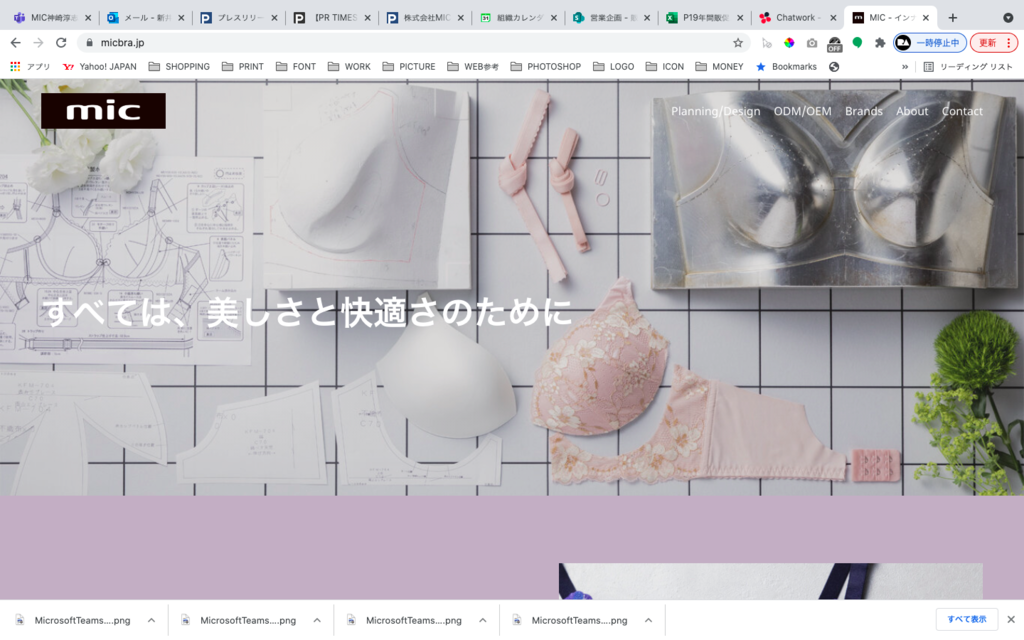Expand options for the first MicrosoftTeams download
The width and height of the screenshot is (1024, 640).
point(152,620)
